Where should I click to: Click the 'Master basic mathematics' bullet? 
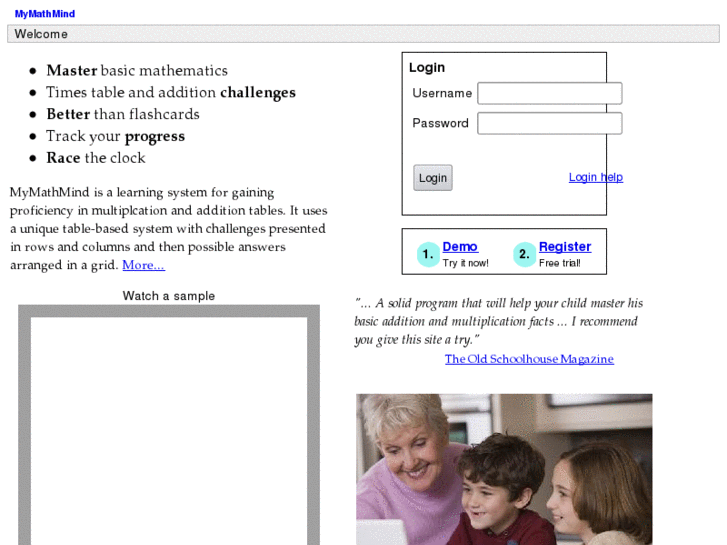coord(137,71)
